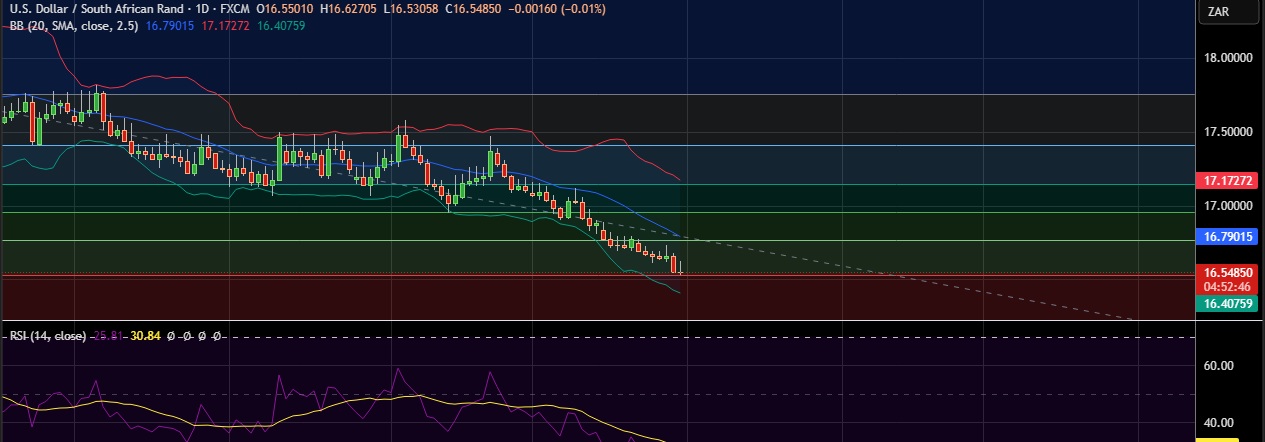This screenshot has height=442, width=1265.
Task: Click the purple RSI value 25.81
Action: 108,336
